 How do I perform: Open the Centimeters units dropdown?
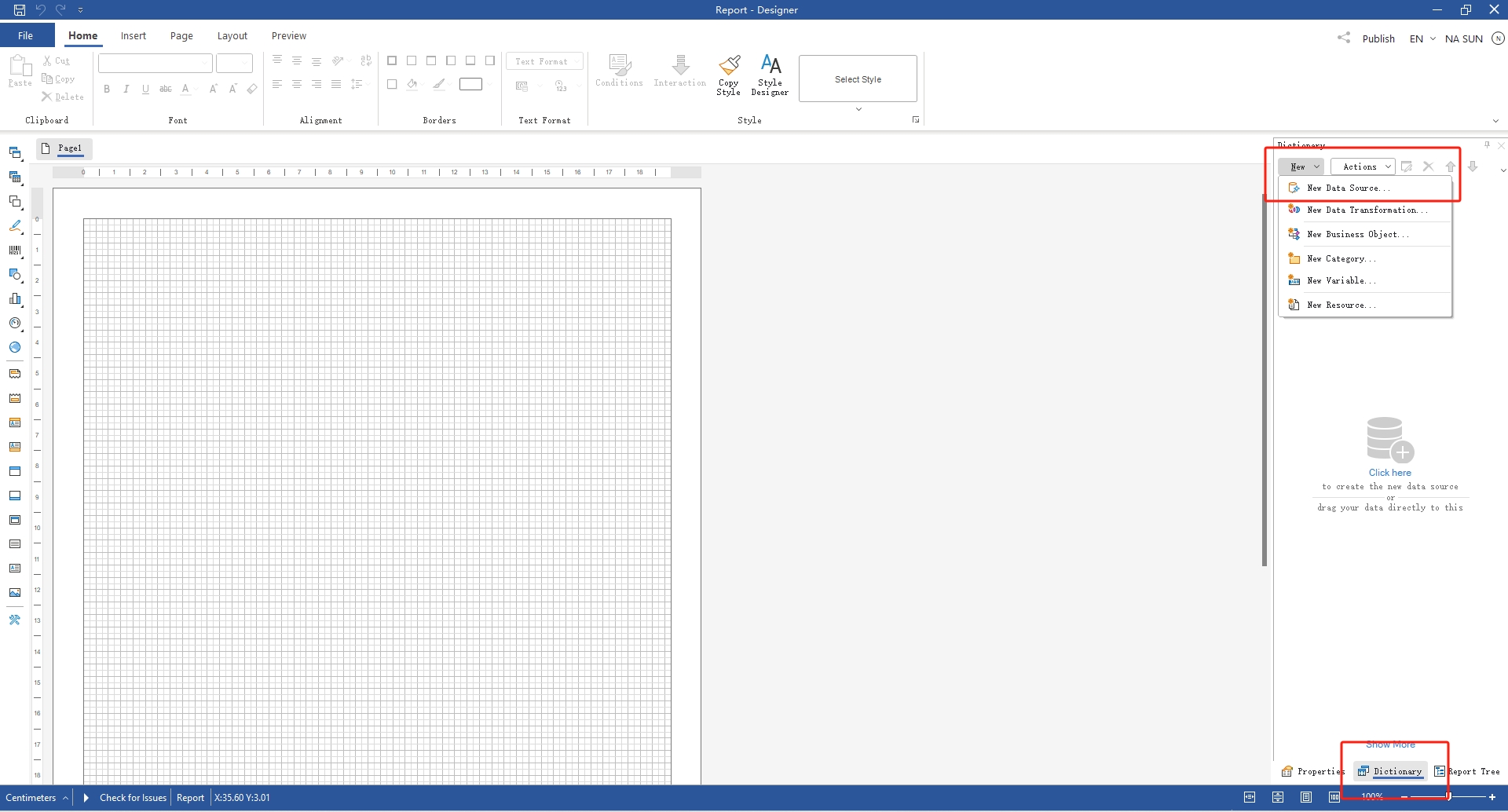pyautogui.click(x=35, y=798)
